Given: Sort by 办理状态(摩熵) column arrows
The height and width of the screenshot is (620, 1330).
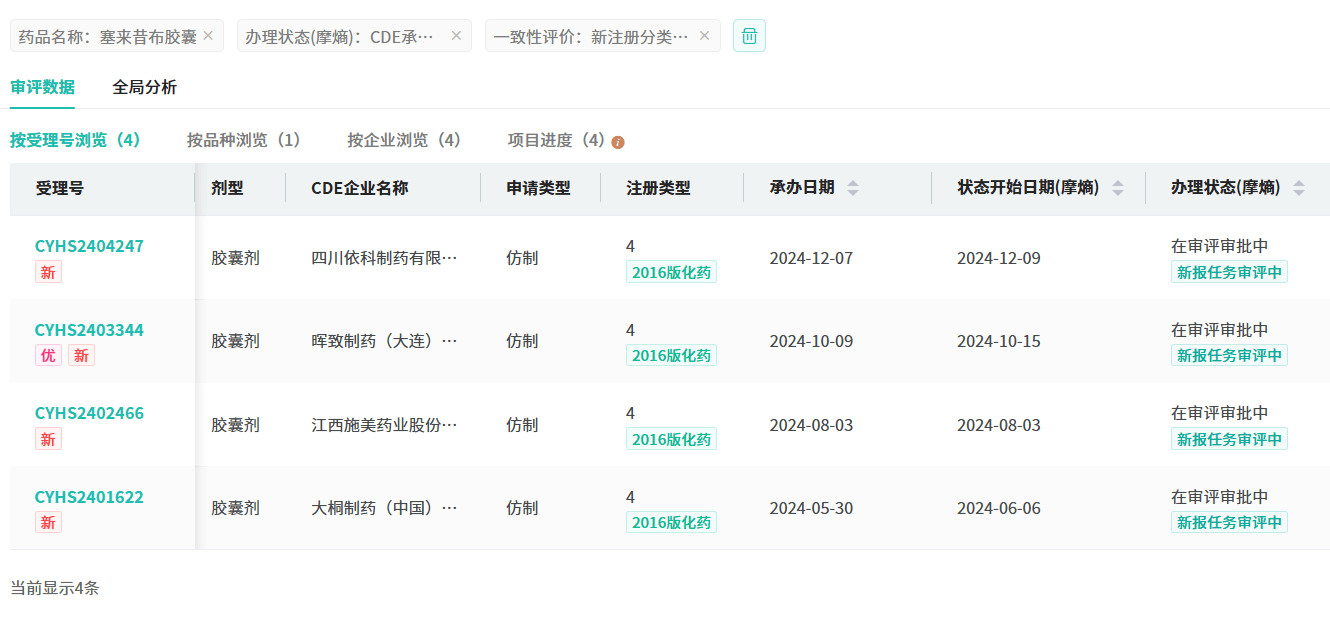Looking at the screenshot, I should (x=1299, y=188).
